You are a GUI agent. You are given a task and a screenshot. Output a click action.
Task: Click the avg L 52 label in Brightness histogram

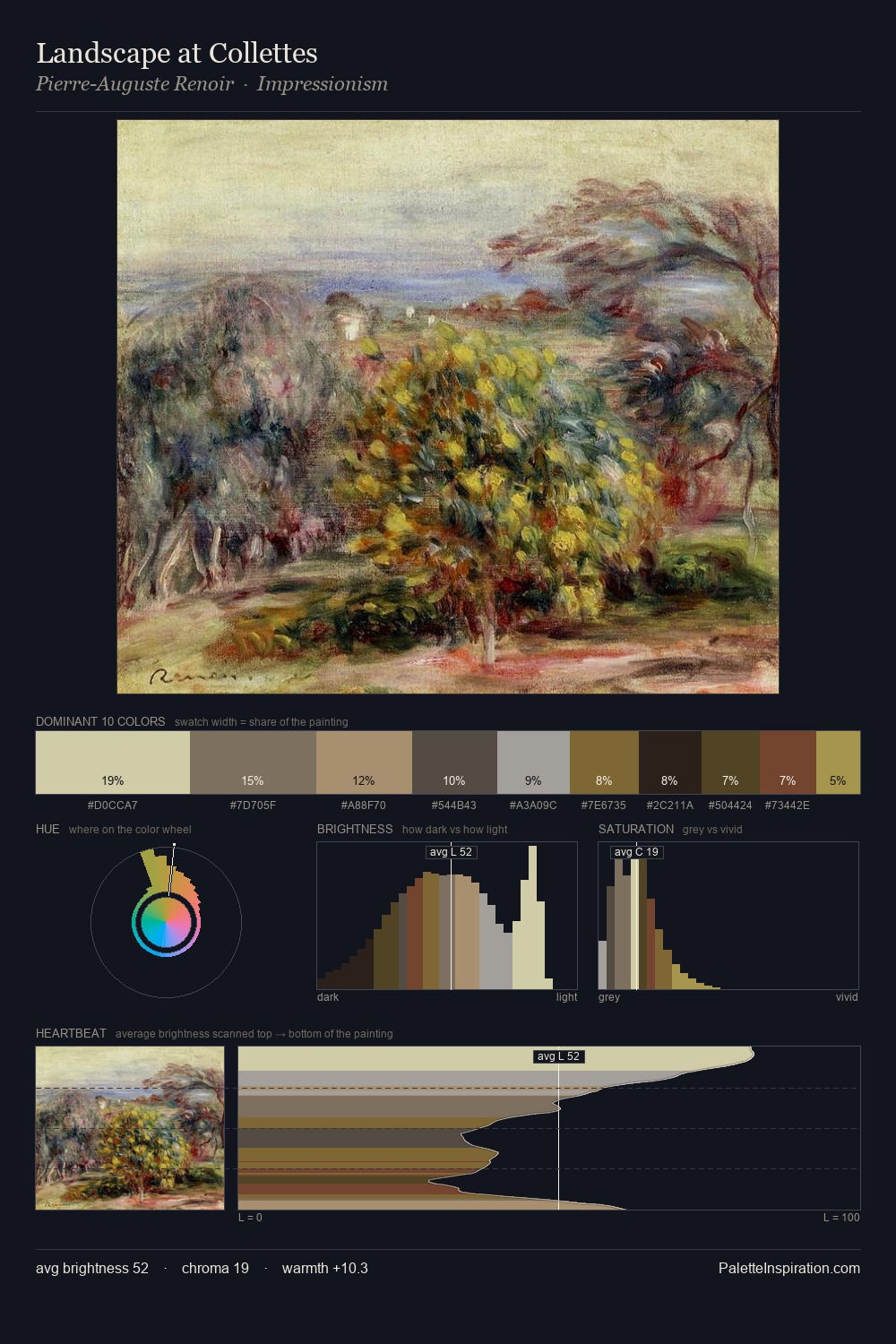pos(451,851)
